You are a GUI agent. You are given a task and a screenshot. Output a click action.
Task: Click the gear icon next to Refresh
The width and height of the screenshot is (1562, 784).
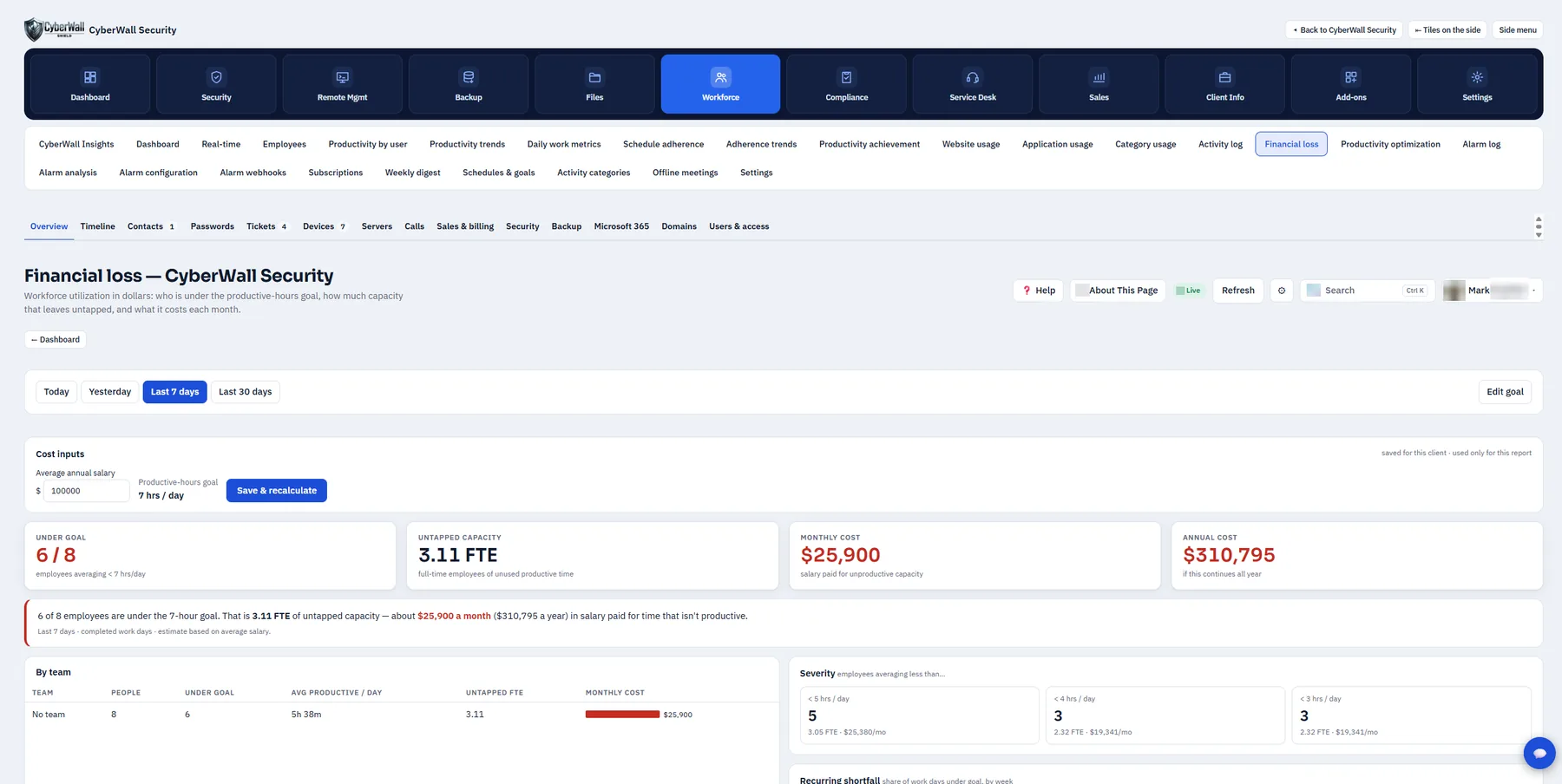click(1282, 291)
